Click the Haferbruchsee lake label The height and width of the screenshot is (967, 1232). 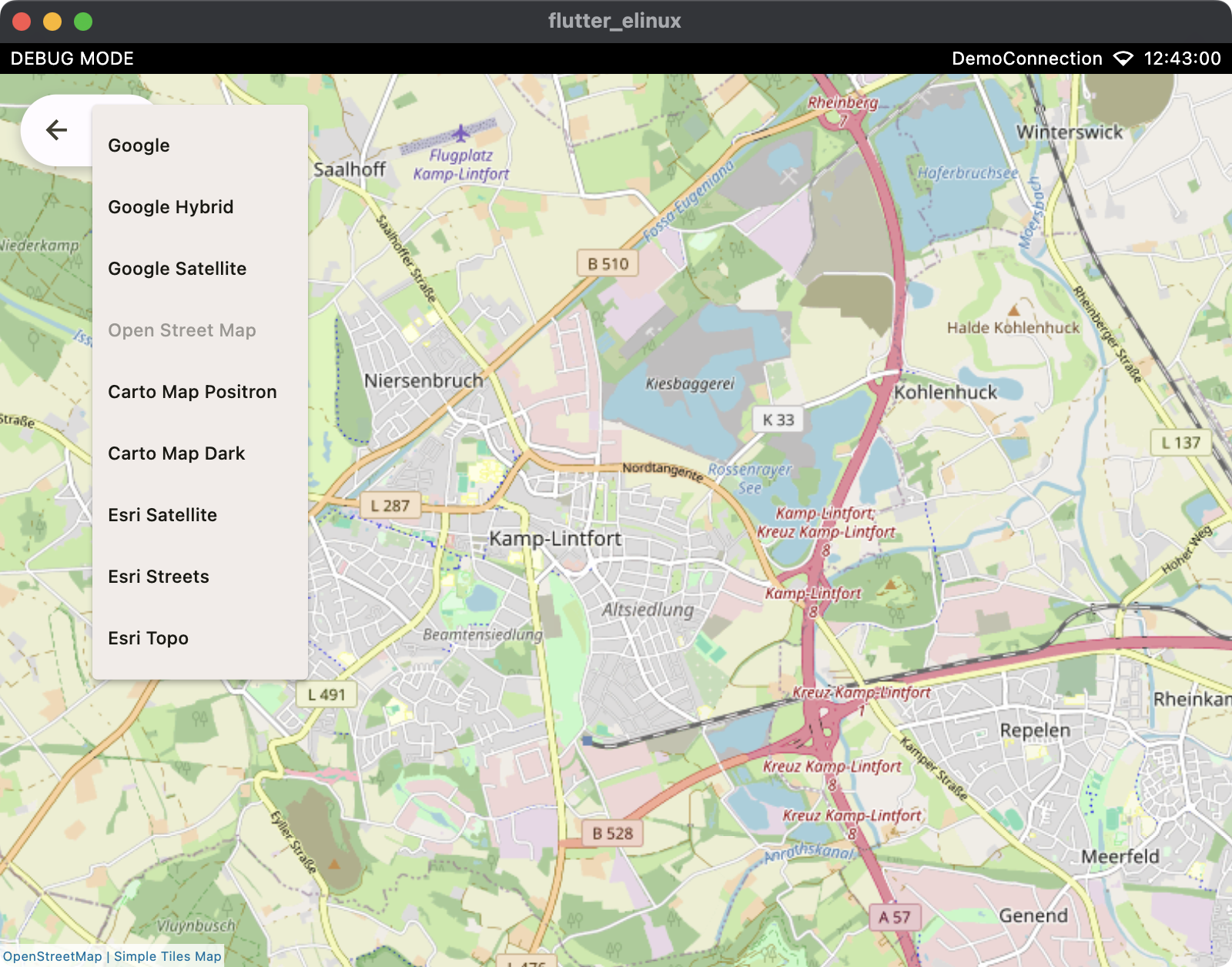968,173
